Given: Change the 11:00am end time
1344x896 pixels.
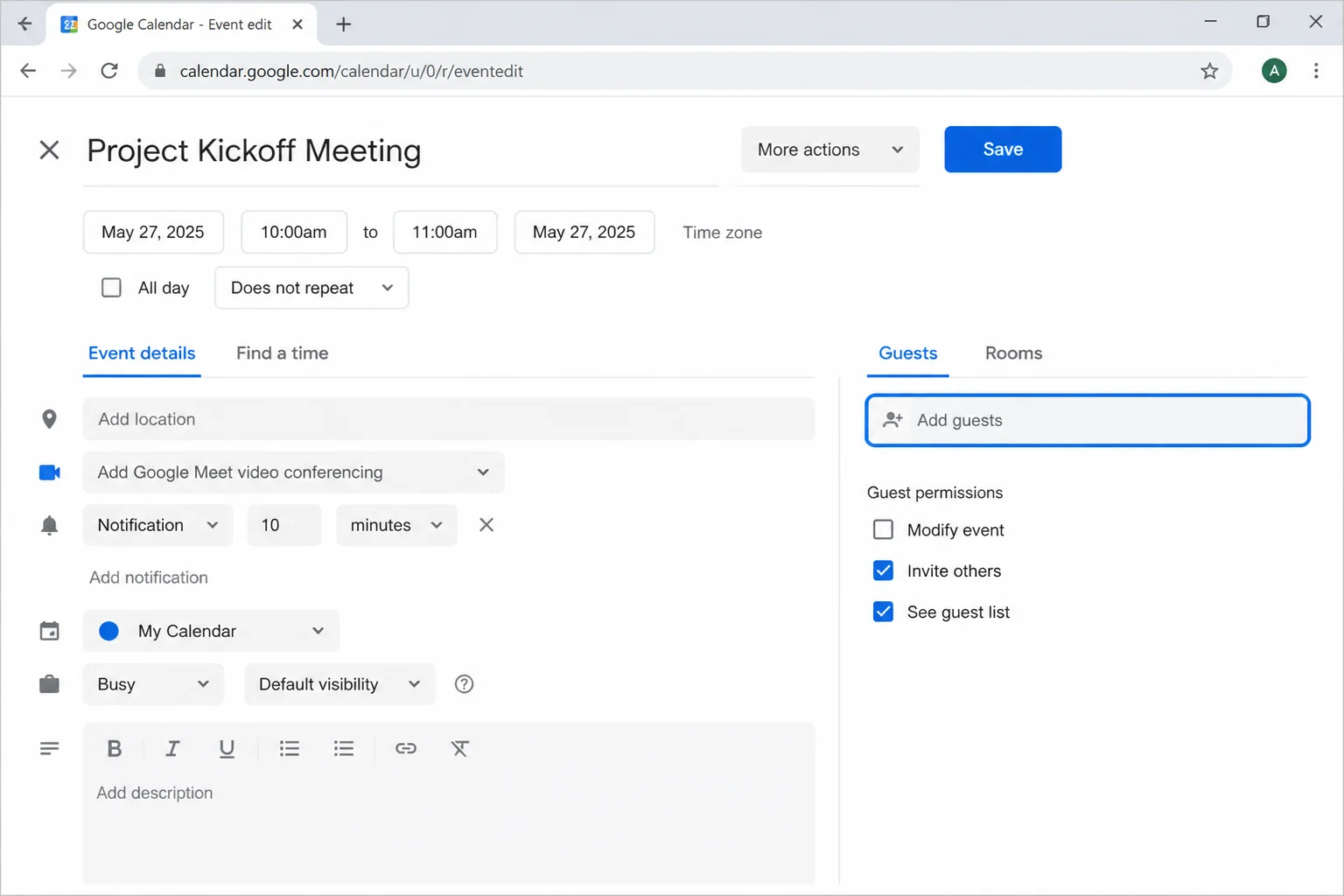Looking at the screenshot, I should coord(445,232).
